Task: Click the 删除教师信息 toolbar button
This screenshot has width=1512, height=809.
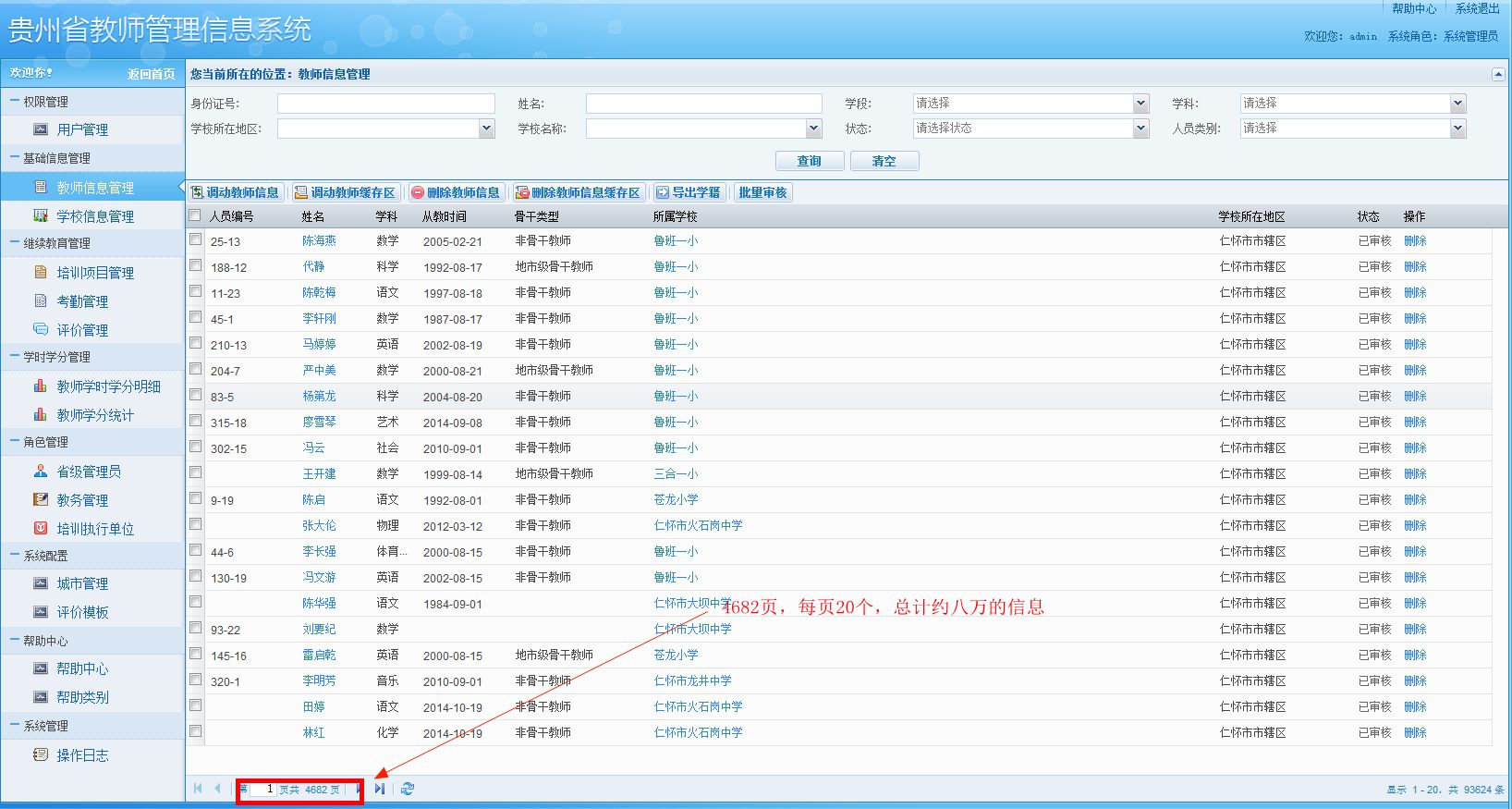Action: [x=456, y=192]
